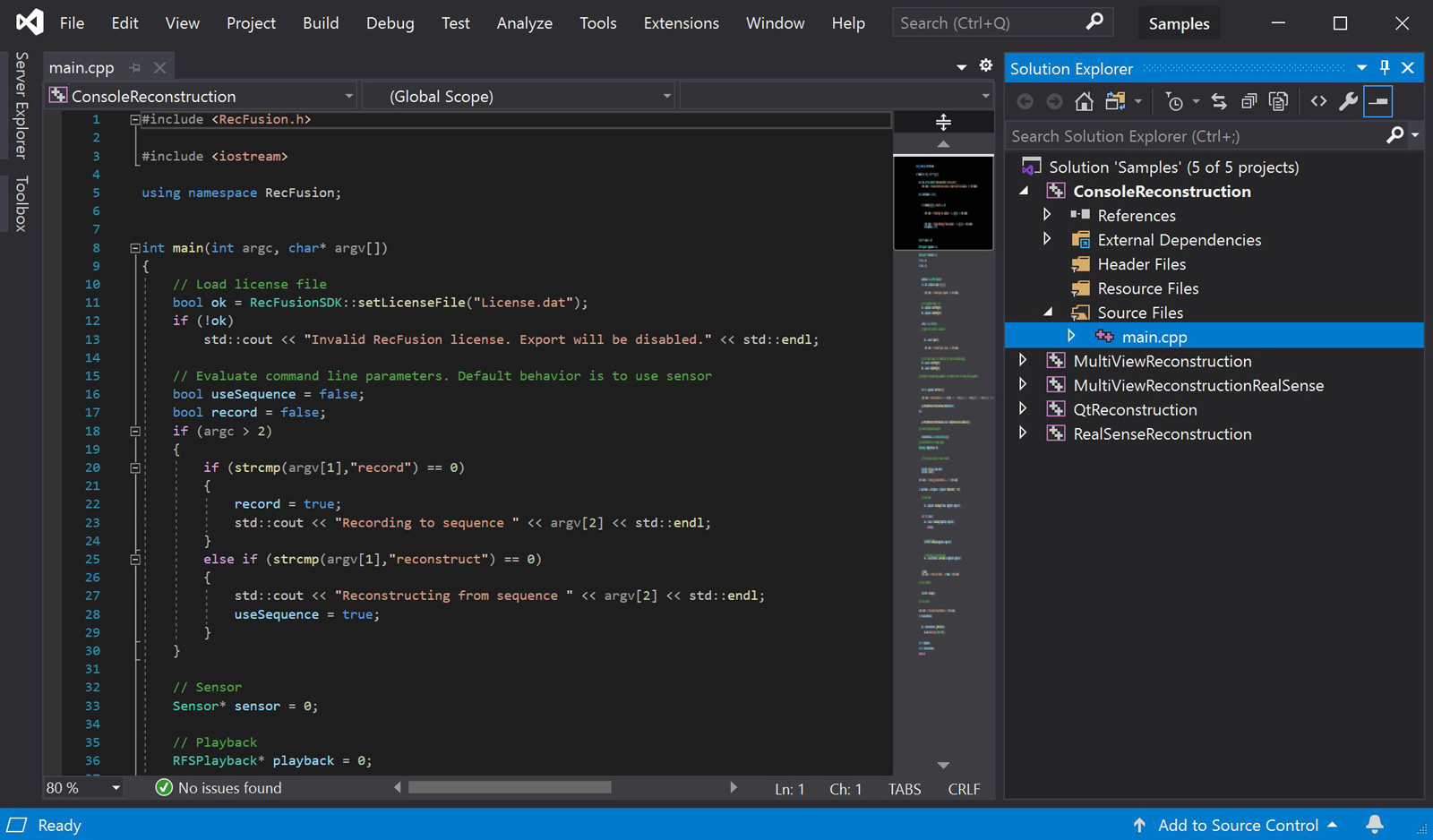Open the Server Explorer side tab
The image size is (1433, 840).
coord(21,106)
